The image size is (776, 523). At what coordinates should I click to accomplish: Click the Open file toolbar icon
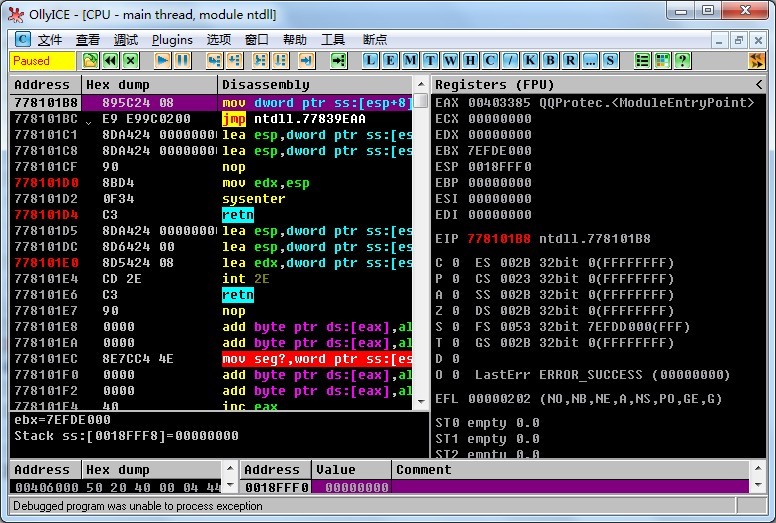point(91,61)
